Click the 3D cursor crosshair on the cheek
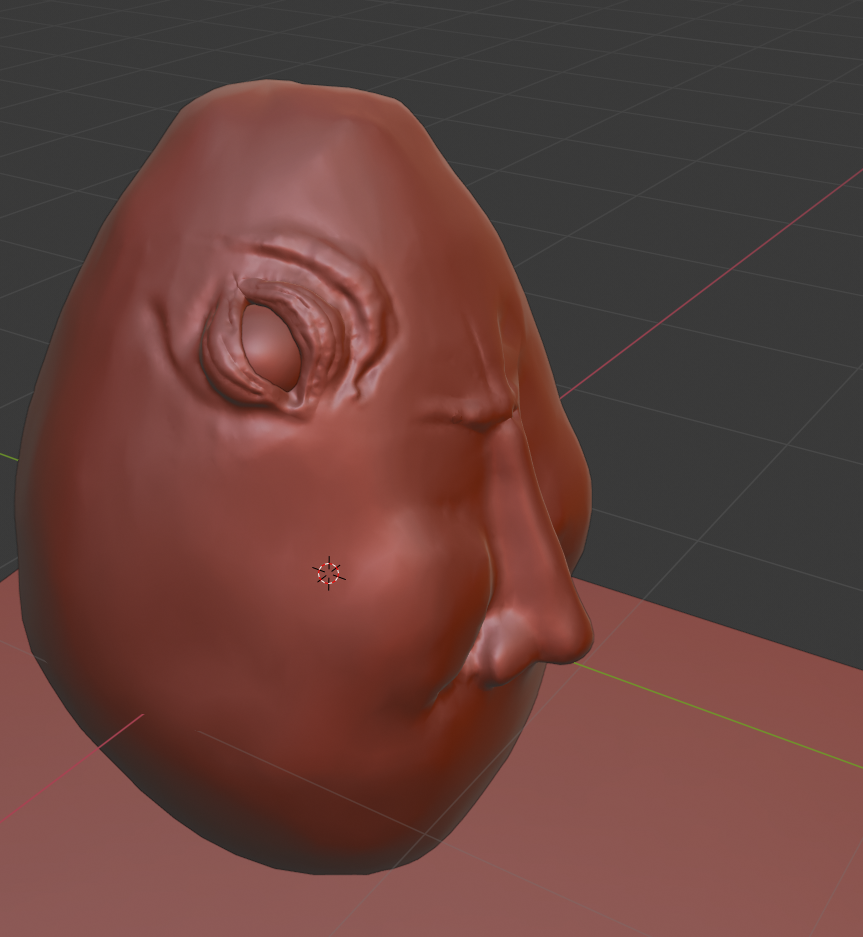 point(329,573)
